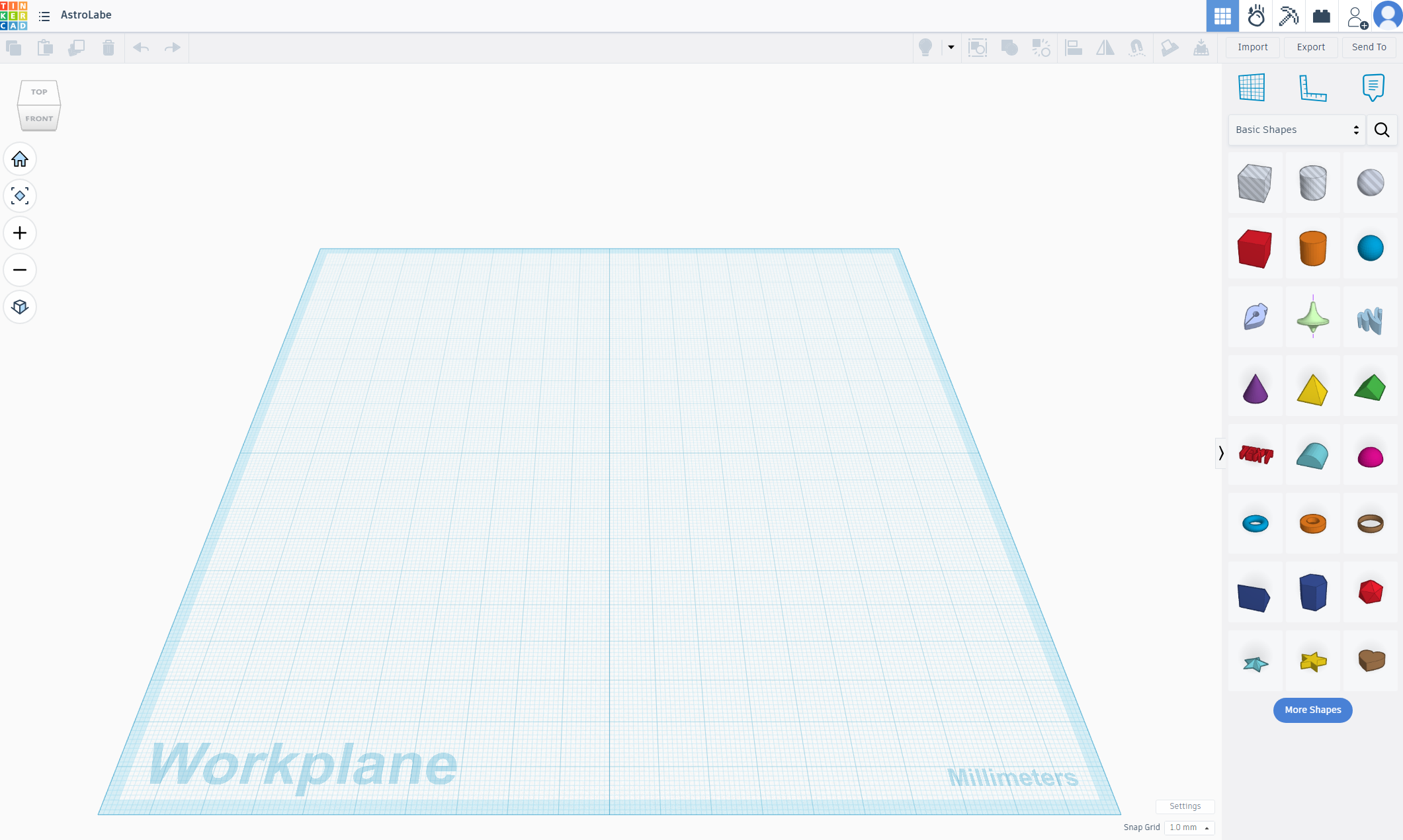This screenshot has height=840, width=1403.
Task: Invite people with add-user icon
Action: click(x=1356, y=17)
